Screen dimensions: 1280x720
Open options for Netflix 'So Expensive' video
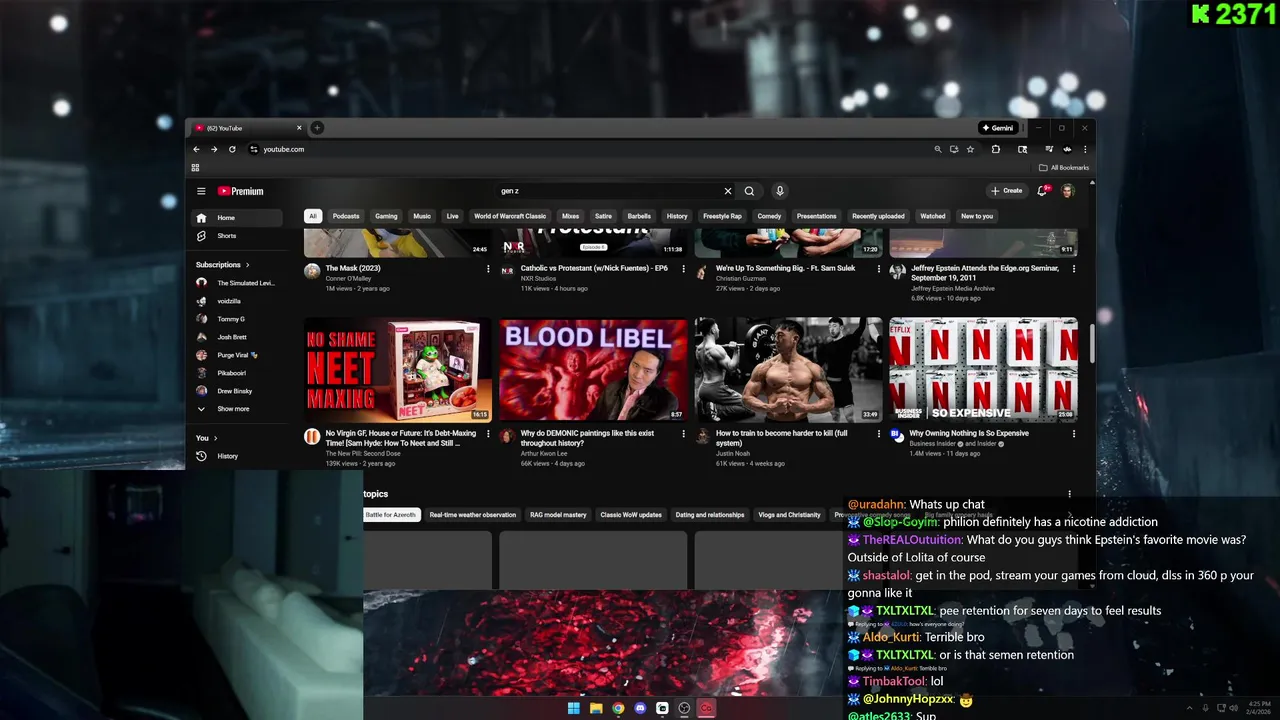pyautogui.click(x=1074, y=434)
